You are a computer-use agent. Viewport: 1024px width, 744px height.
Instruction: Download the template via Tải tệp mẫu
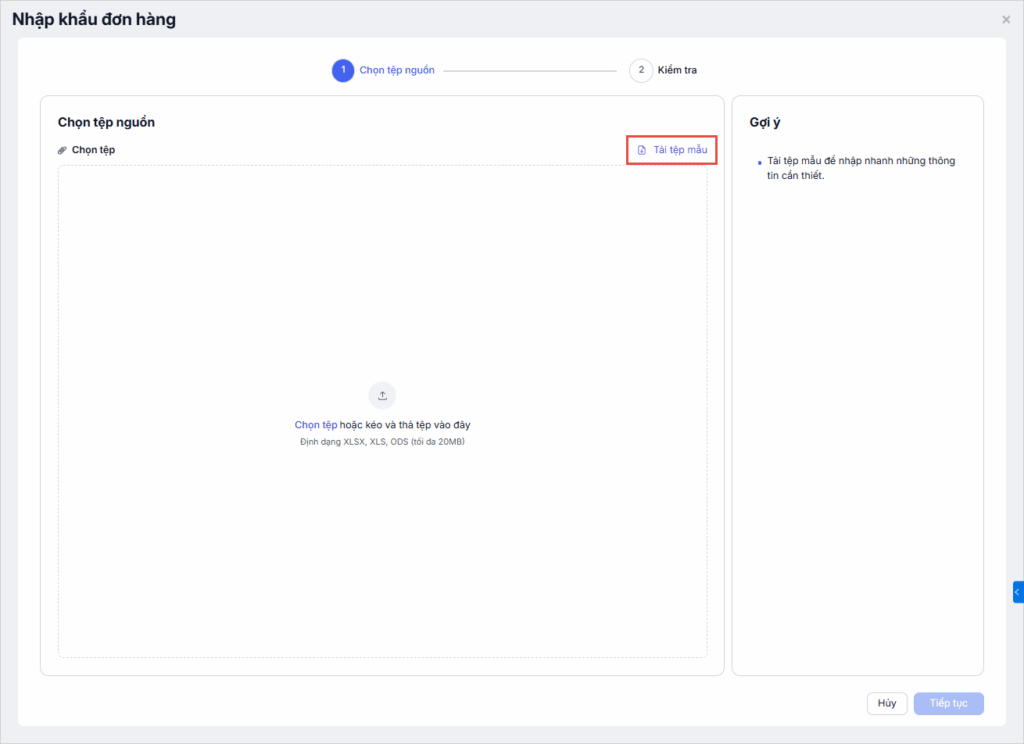tap(680, 150)
